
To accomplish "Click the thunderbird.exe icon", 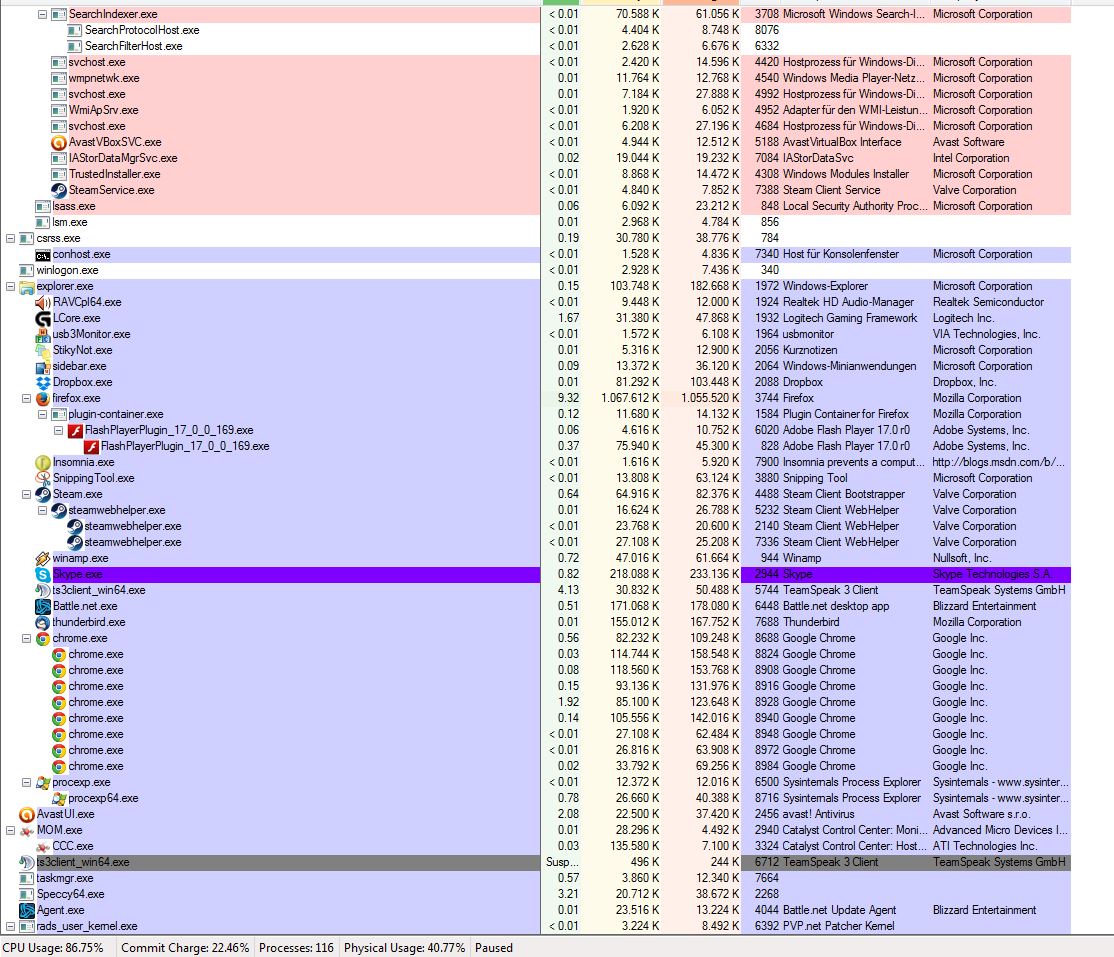I will (43, 622).
